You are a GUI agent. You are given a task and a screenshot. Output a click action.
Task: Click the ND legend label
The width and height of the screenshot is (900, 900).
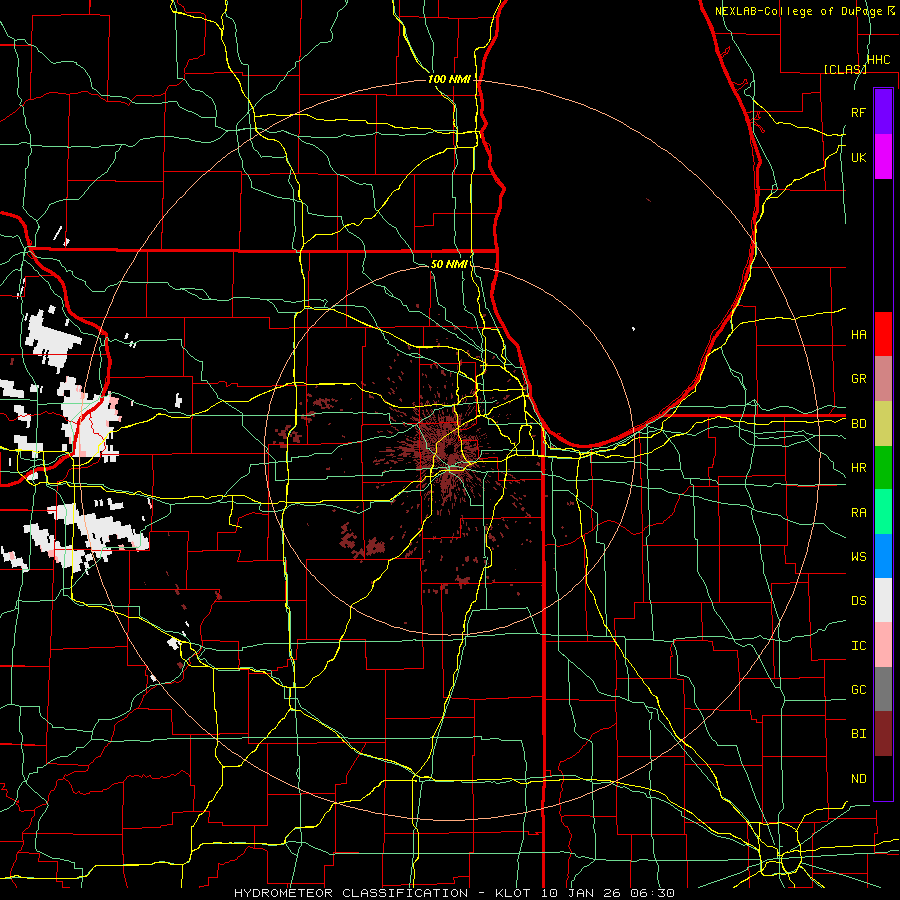click(x=858, y=778)
